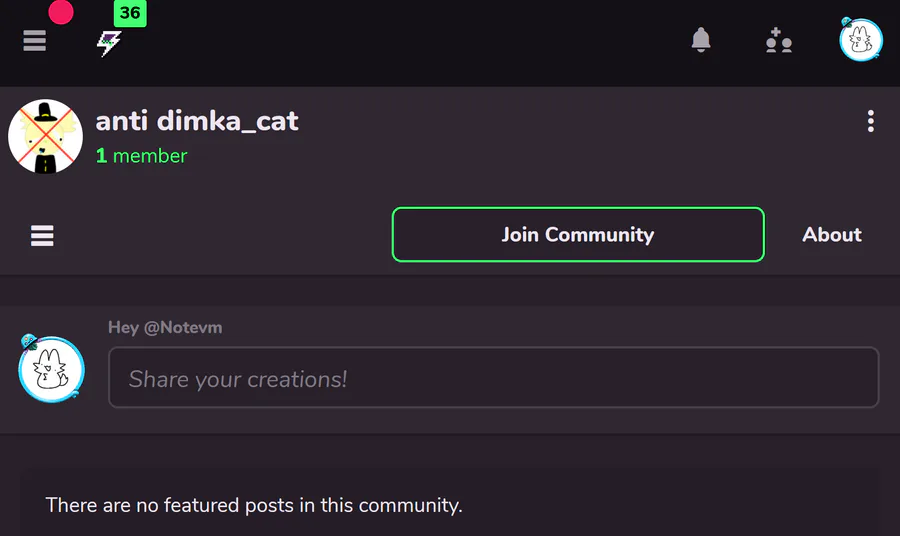The height and width of the screenshot is (536, 900).
Task: Open the profile avatar in top bar
Action: (x=860, y=40)
